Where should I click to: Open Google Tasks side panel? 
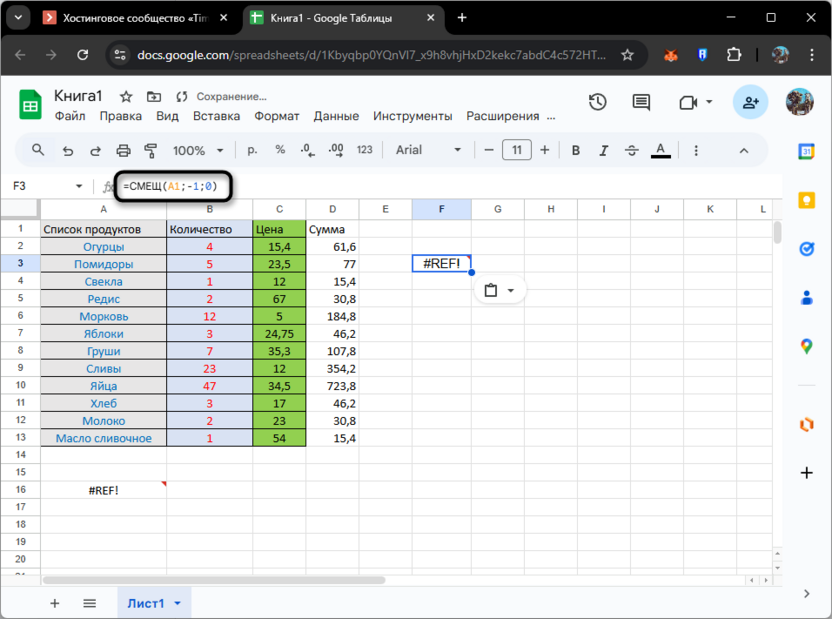pos(807,248)
